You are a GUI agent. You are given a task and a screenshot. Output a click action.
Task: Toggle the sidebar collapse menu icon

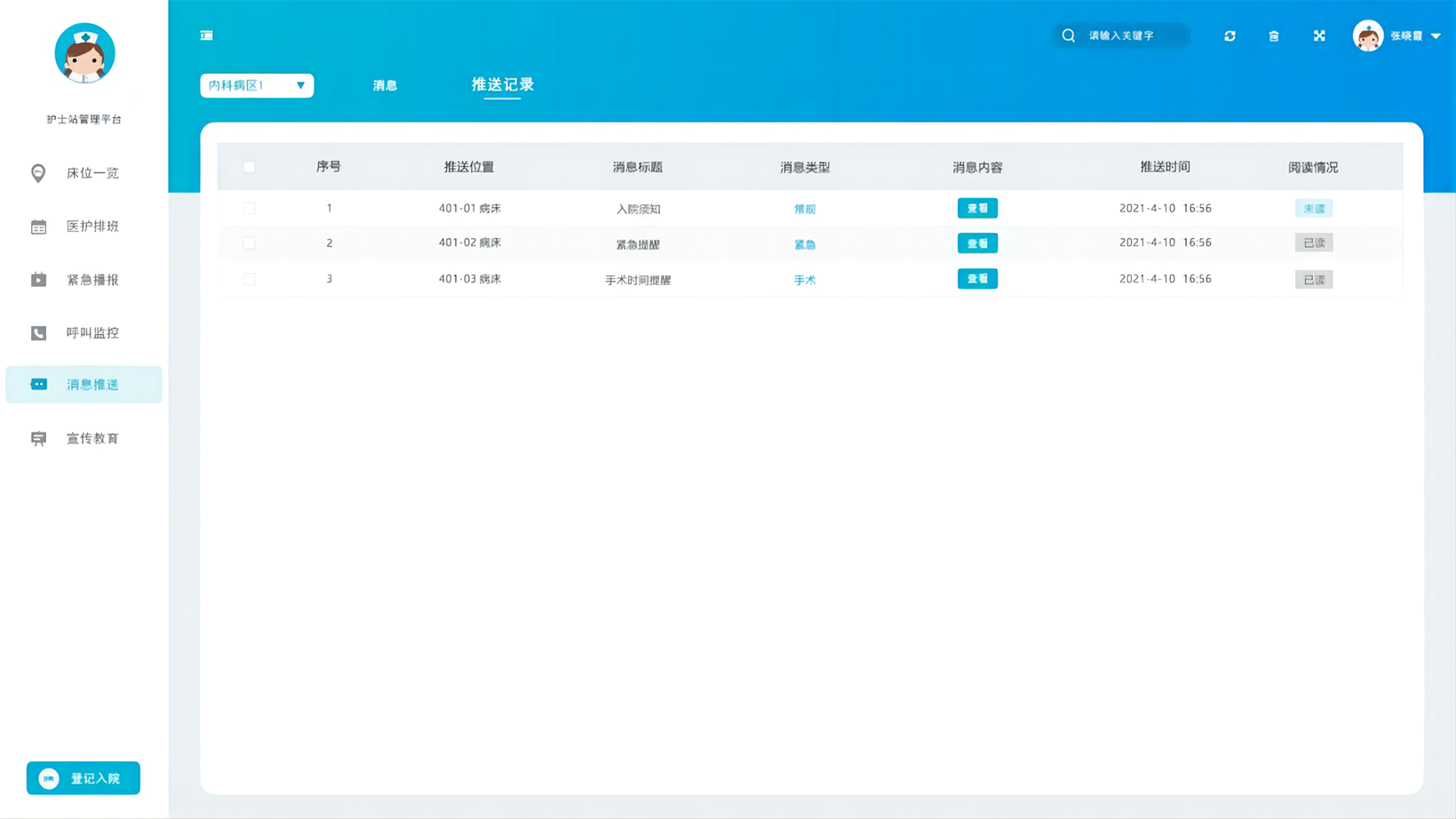[206, 36]
